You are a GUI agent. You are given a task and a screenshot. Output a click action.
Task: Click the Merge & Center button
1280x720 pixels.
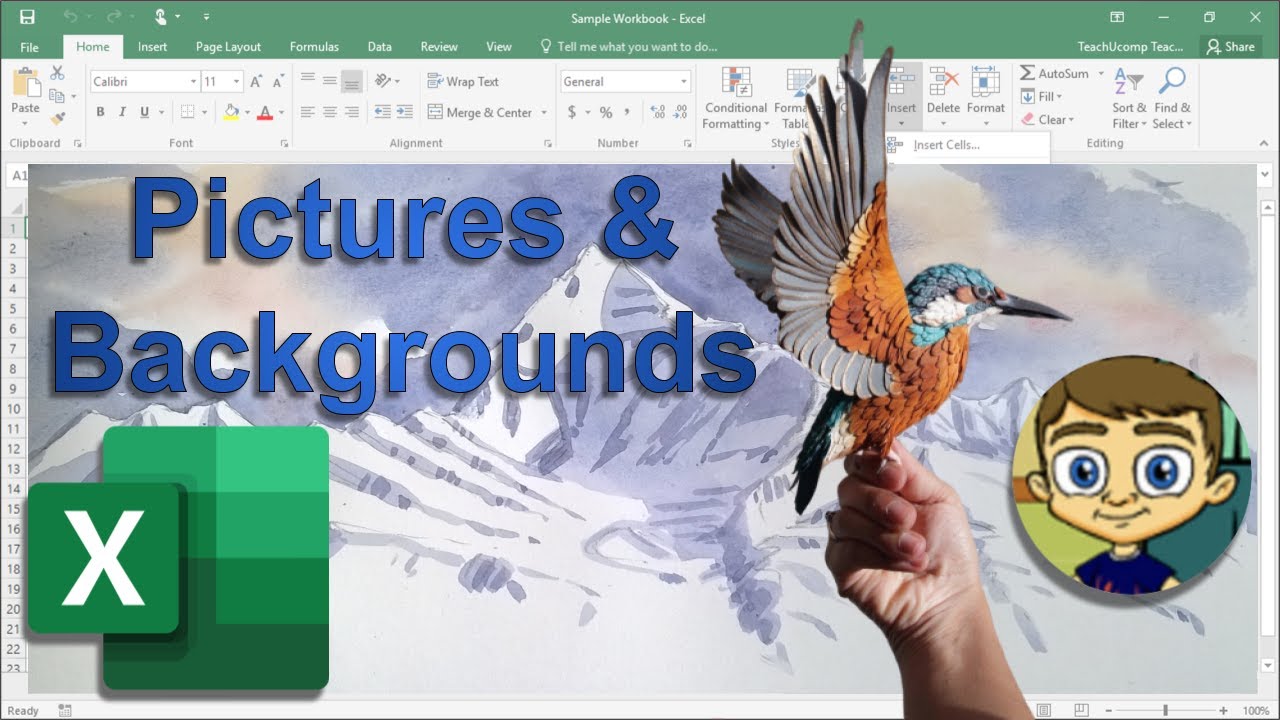tap(480, 112)
